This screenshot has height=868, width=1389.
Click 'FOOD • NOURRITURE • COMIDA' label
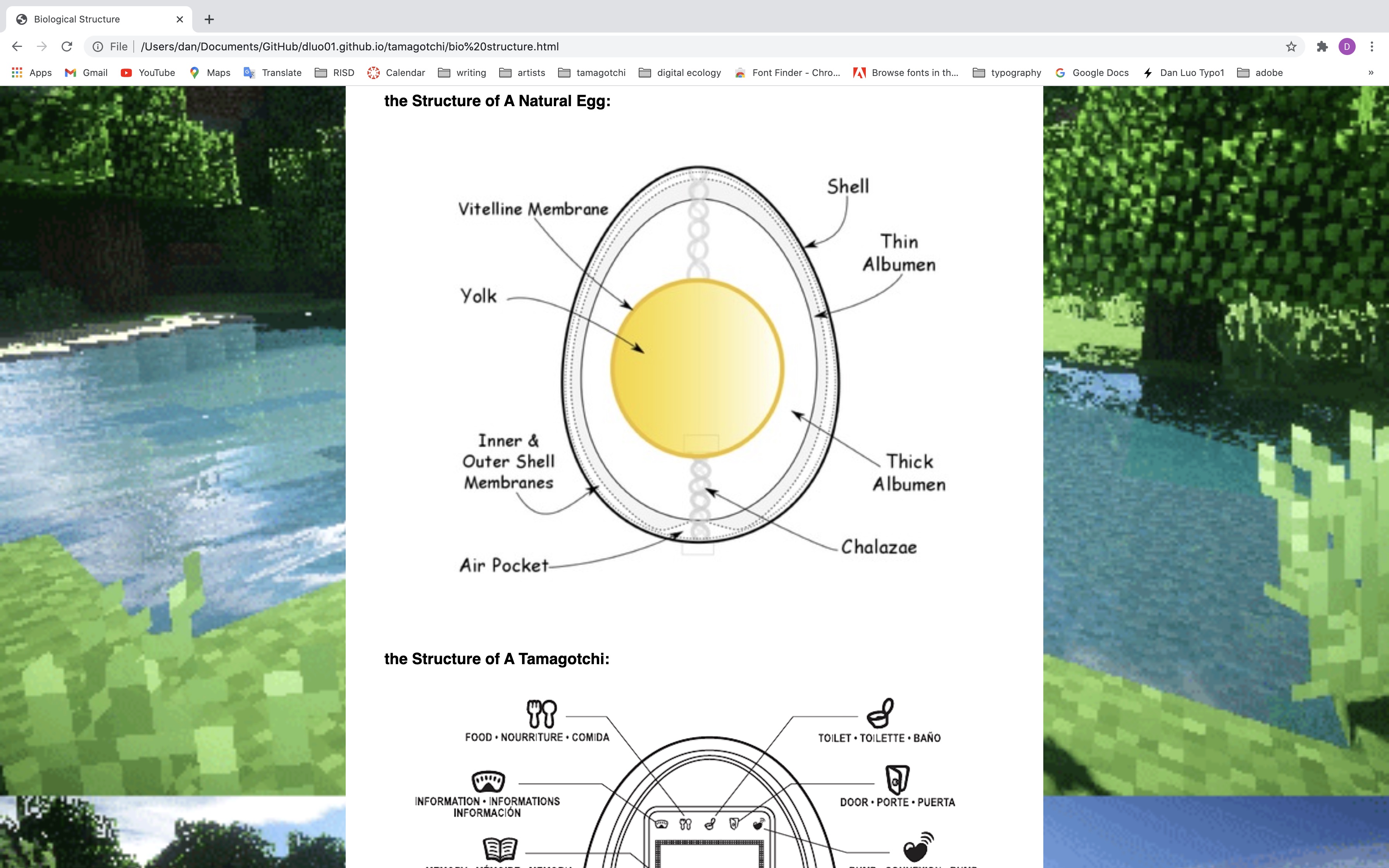coord(537,737)
